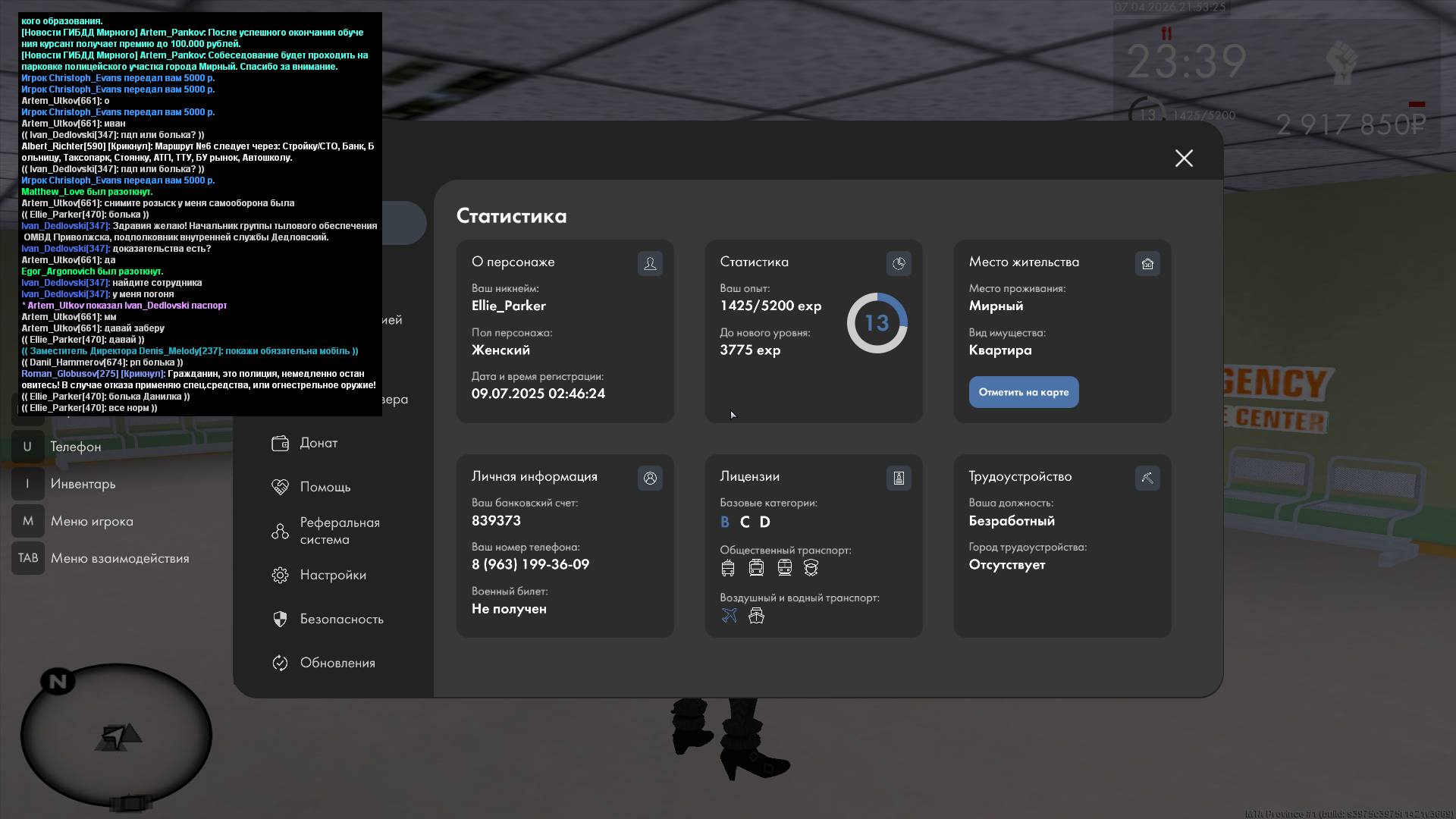The image size is (1456, 819).
Task: Click the character profile icon in О персонаже card
Action: pos(650,263)
